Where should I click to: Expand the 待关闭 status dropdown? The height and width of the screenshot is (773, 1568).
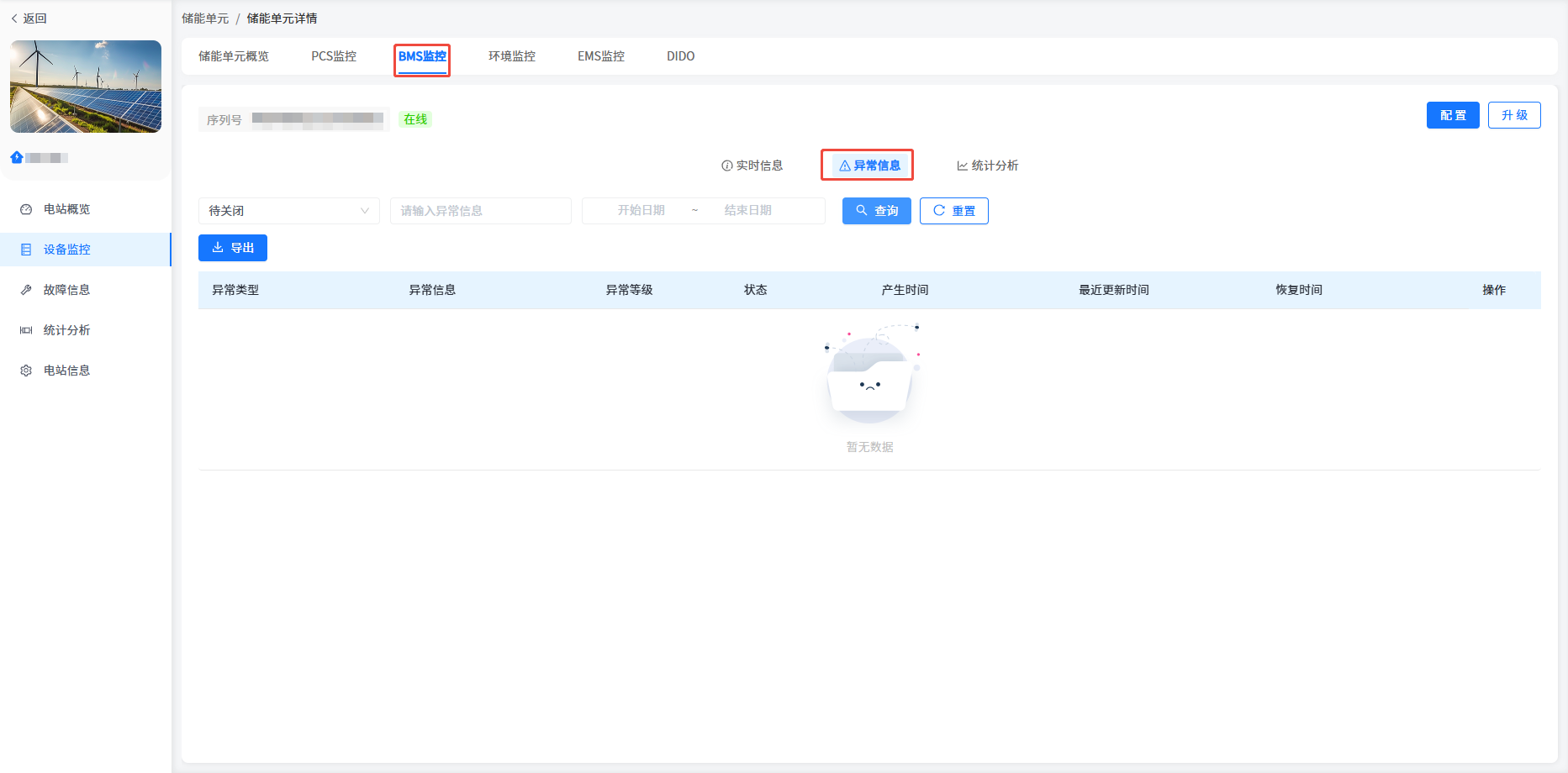coord(288,211)
